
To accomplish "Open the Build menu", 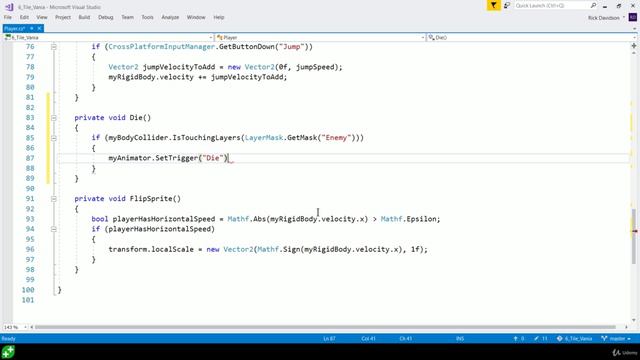I will coord(84,17).
